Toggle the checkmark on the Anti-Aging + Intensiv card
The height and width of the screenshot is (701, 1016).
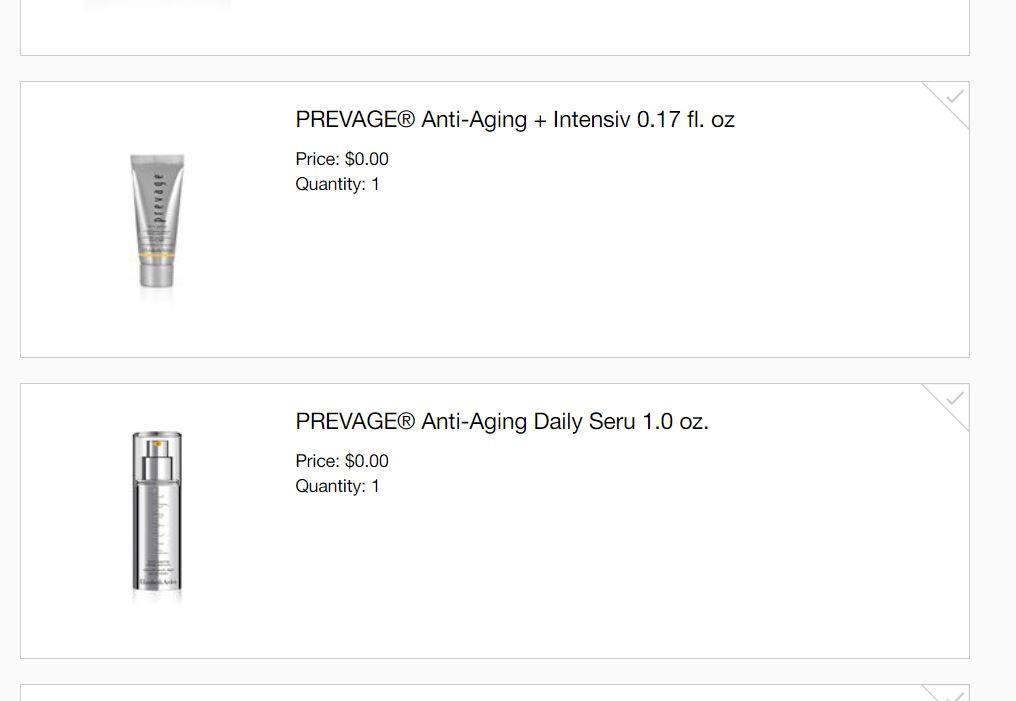954,97
